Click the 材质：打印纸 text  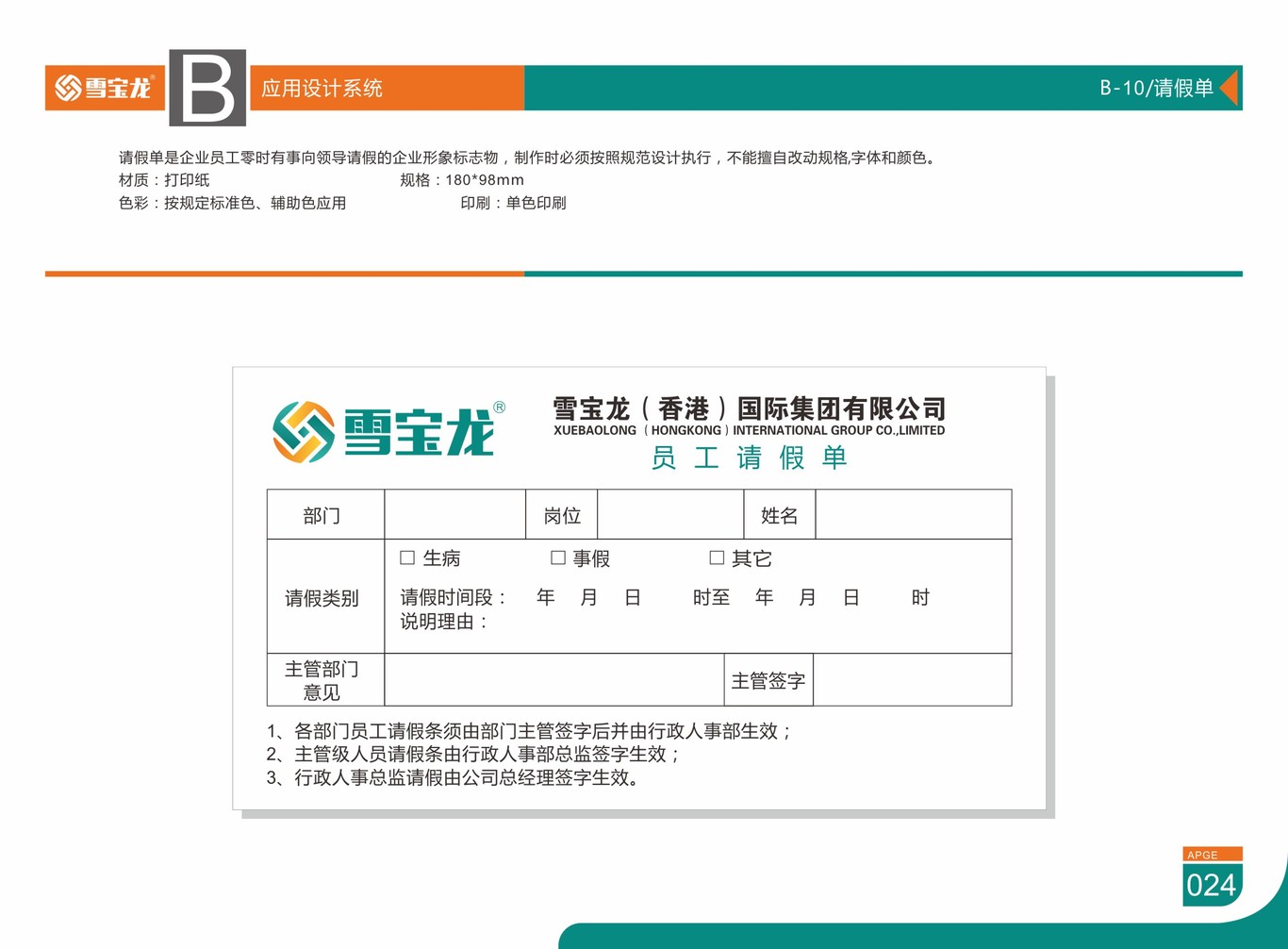pyautogui.click(x=164, y=180)
